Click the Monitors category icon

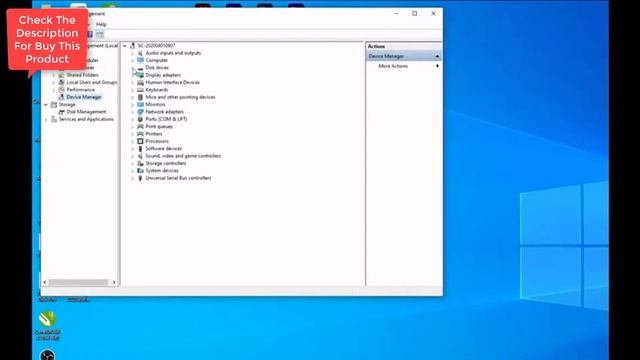[140, 104]
